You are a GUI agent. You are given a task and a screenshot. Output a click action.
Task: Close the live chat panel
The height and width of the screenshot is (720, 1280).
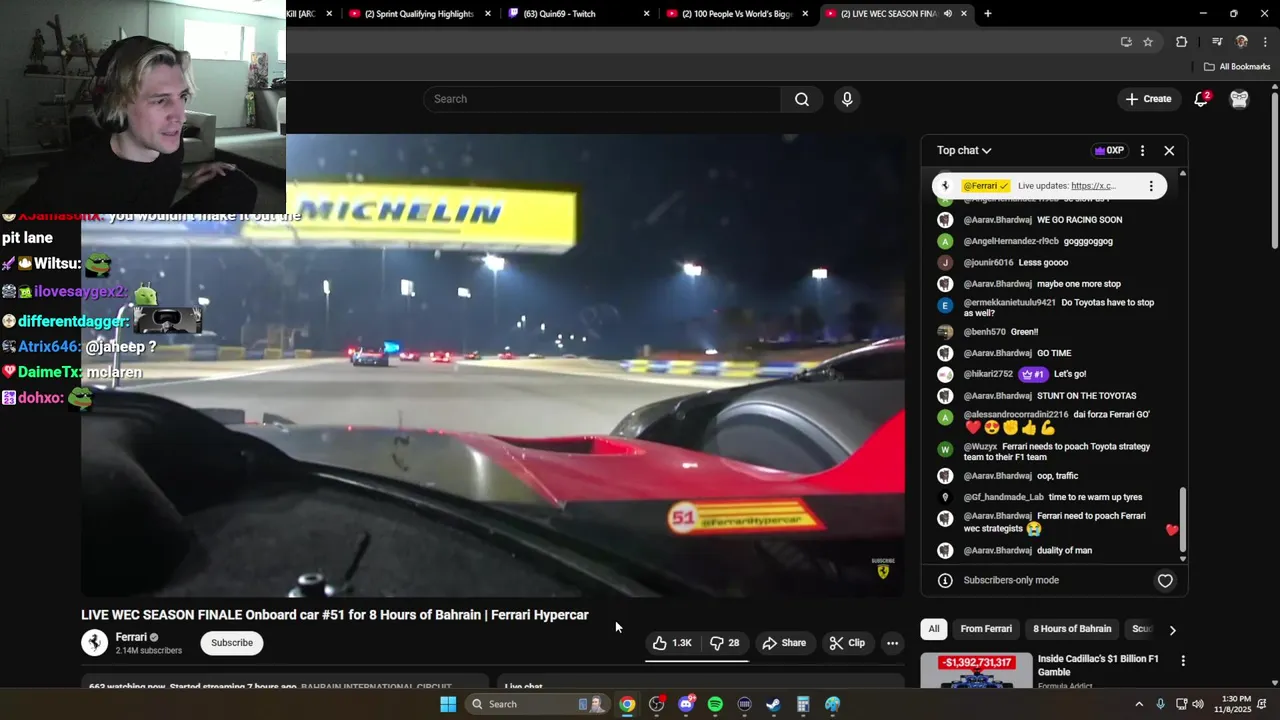tap(1169, 150)
